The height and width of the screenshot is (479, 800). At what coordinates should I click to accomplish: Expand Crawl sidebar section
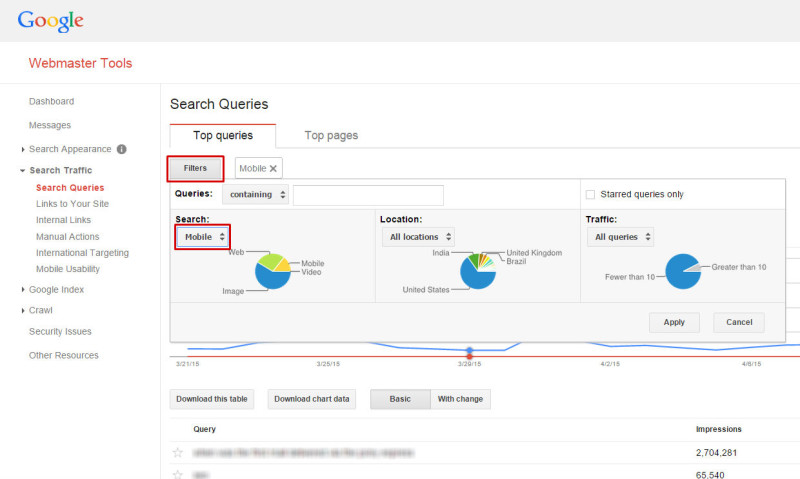click(23, 311)
